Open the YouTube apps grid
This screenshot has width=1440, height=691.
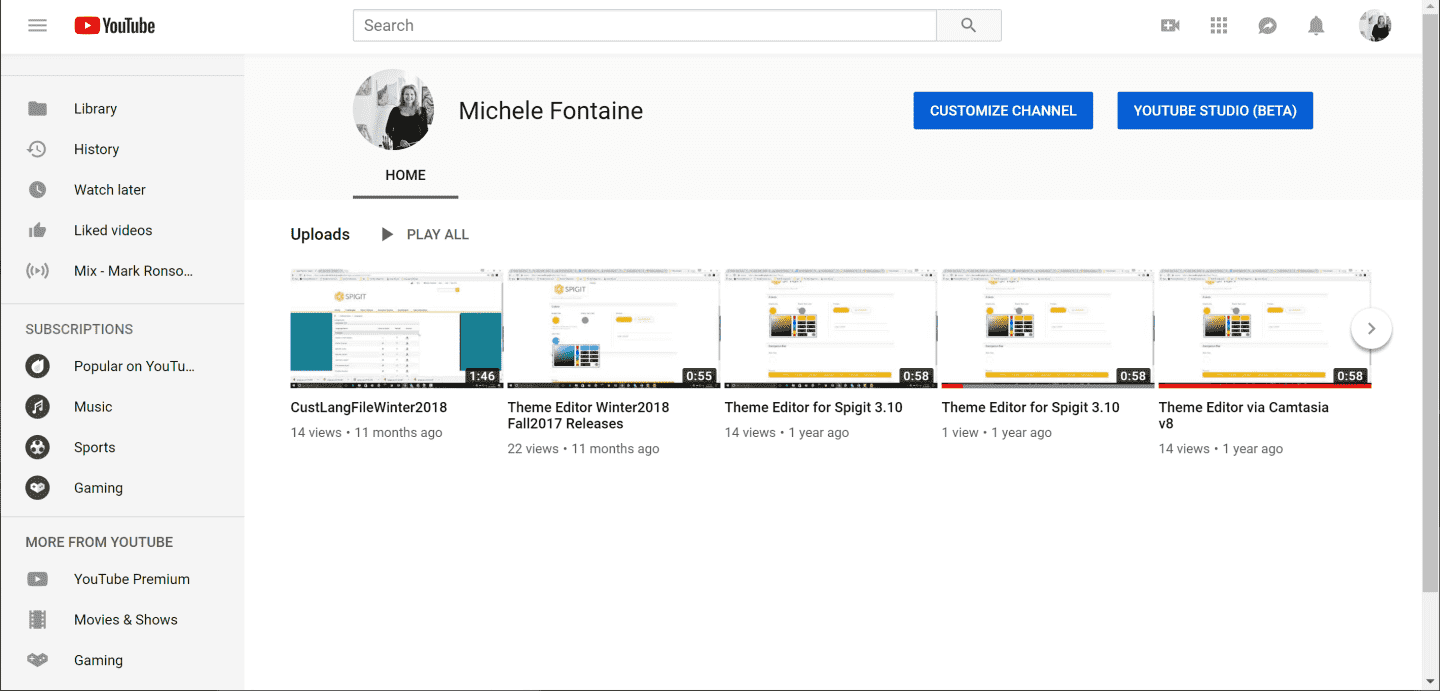point(1218,26)
